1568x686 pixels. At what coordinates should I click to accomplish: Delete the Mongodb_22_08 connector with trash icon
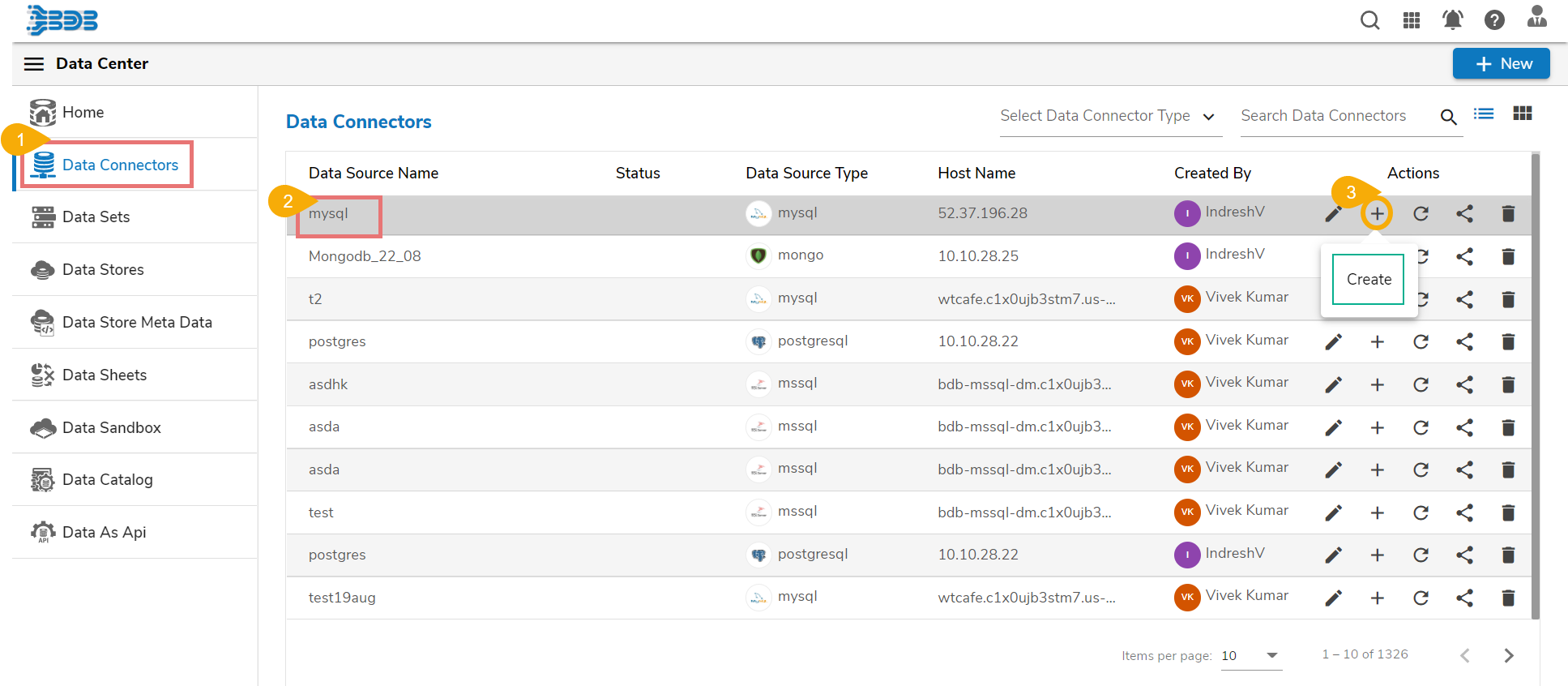point(1508,257)
